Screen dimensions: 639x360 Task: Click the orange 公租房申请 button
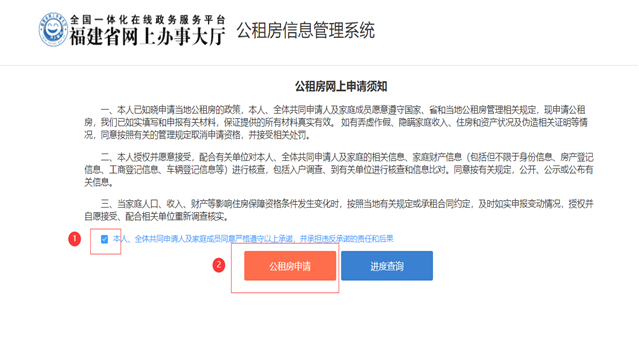290,266
